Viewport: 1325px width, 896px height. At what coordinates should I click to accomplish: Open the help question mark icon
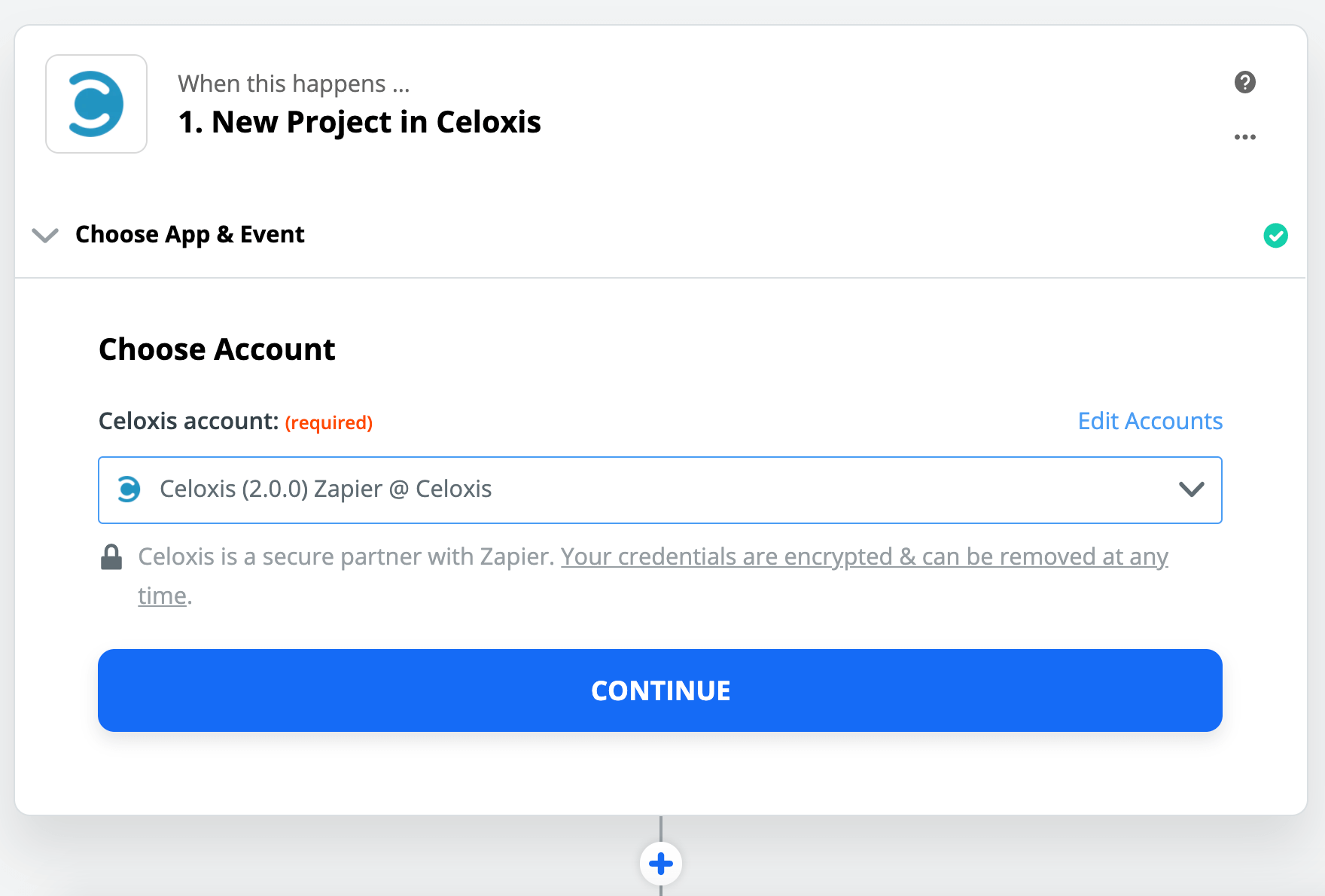tap(1245, 82)
